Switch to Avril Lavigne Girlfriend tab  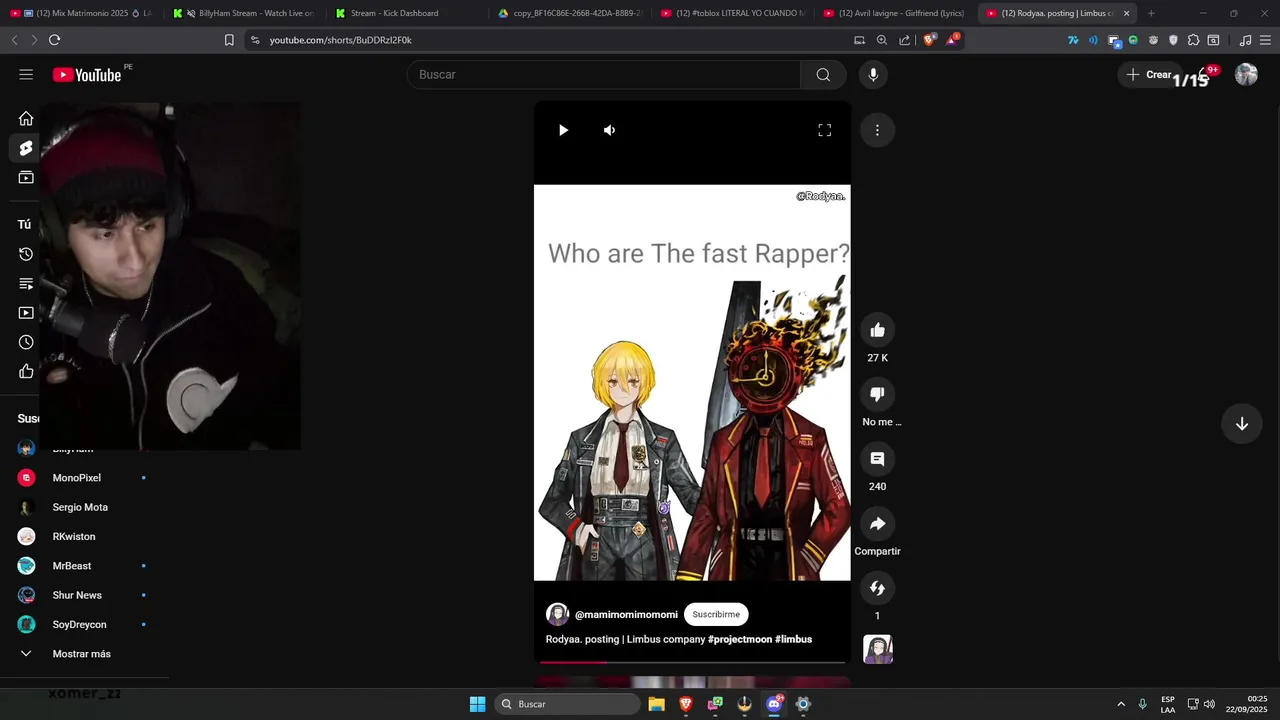pyautogui.click(x=896, y=13)
